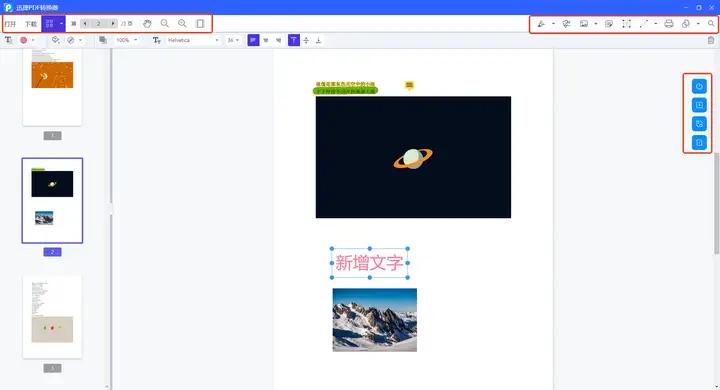Image resolution: width=720 pixels, height=390 pixels.
Task: Open the insert image dropdown arrow
Action: [596, 24]
